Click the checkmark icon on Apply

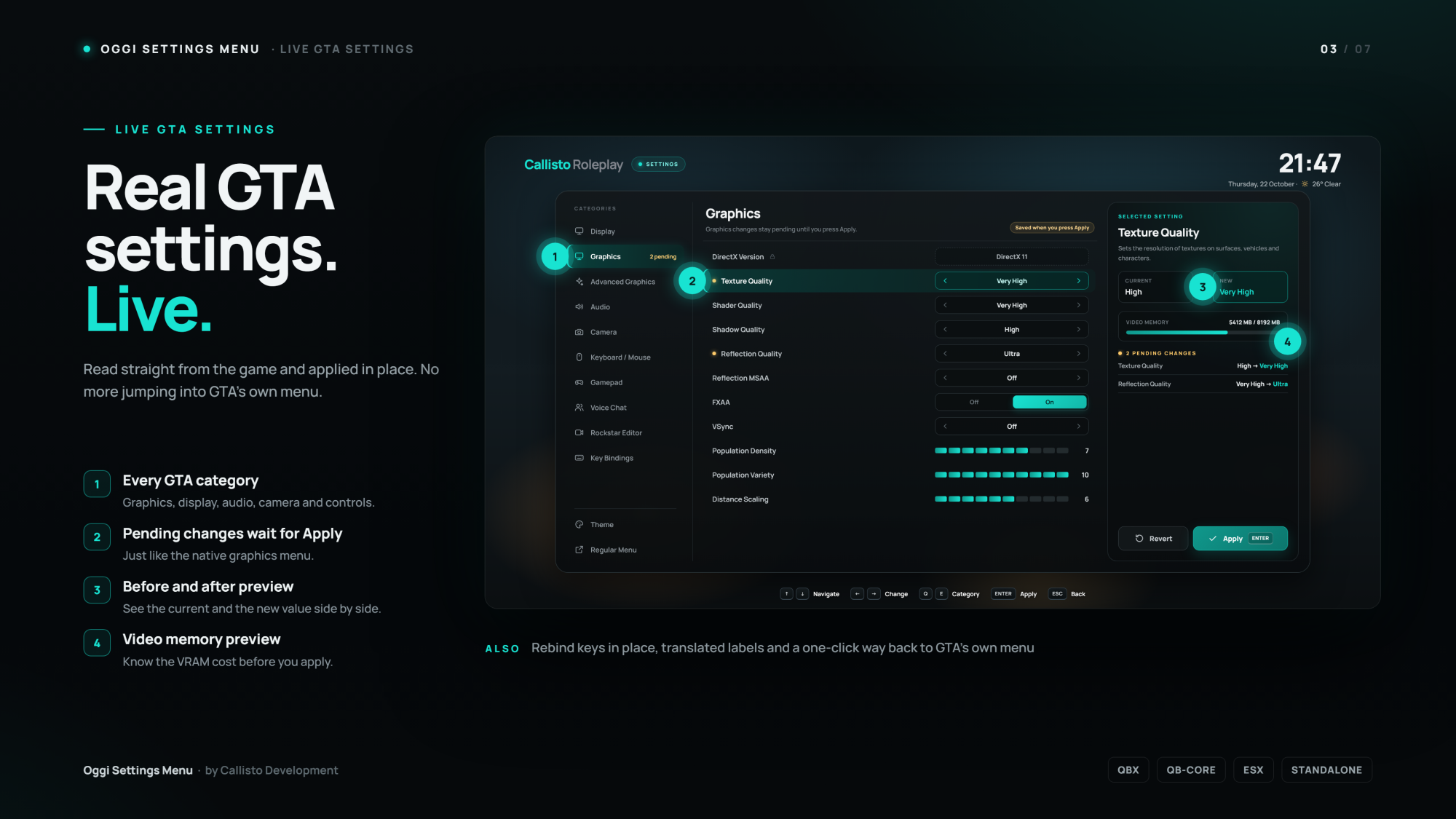click(1213, 539)
